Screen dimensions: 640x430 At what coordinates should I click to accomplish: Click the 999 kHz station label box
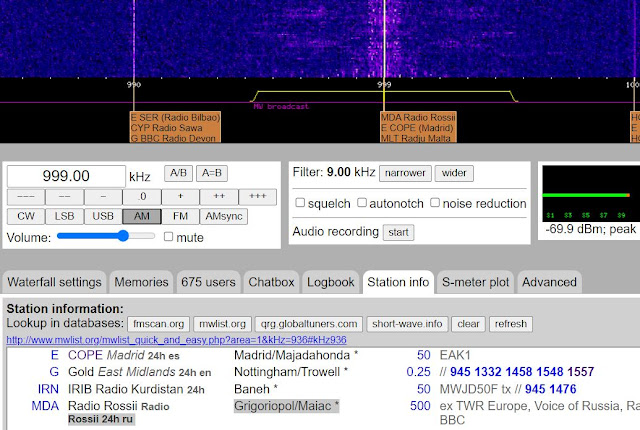418,127
